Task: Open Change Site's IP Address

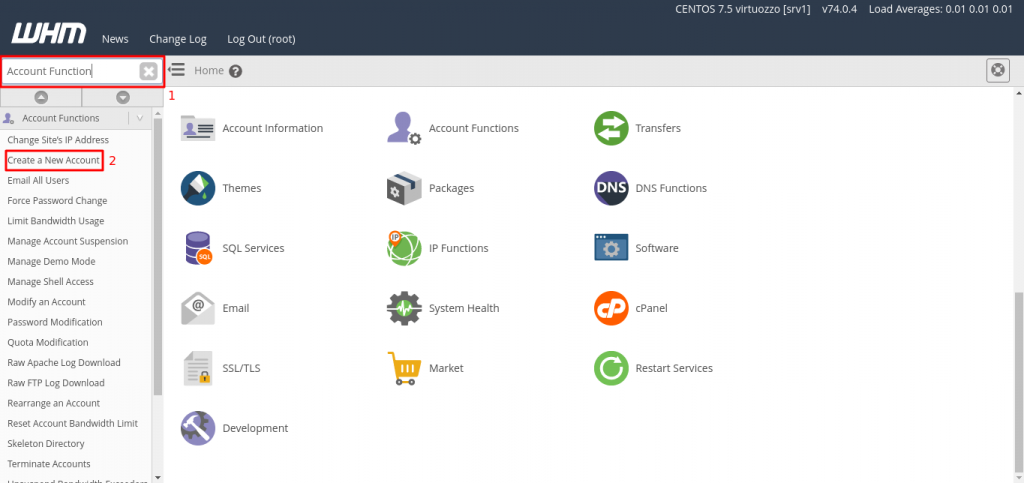Action: pyautogui.click(x=58, y=140)
